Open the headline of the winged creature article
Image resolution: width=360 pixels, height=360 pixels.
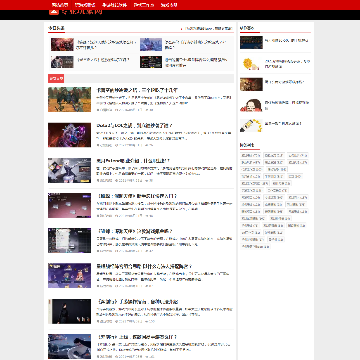pos(137,90)
